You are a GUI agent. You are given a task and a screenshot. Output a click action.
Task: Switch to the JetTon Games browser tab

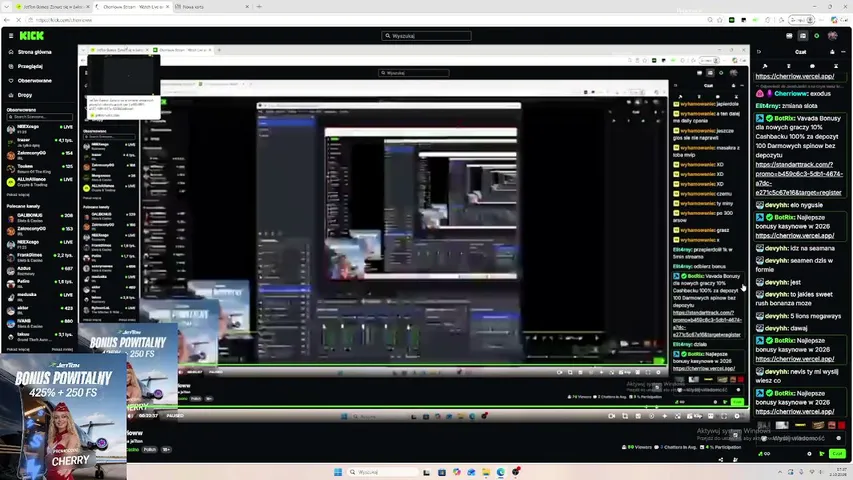pyautogui.click(x=53, y=7)
